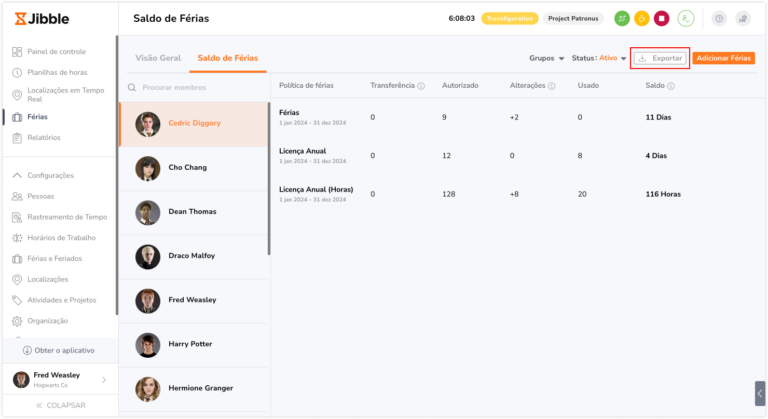Select Cho Chang from member list

click(188, 168)
